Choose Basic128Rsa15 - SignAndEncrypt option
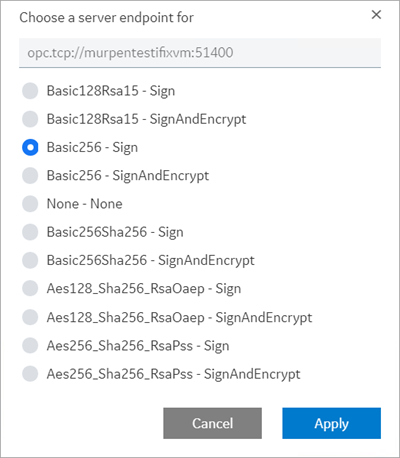 pos(30,119)
